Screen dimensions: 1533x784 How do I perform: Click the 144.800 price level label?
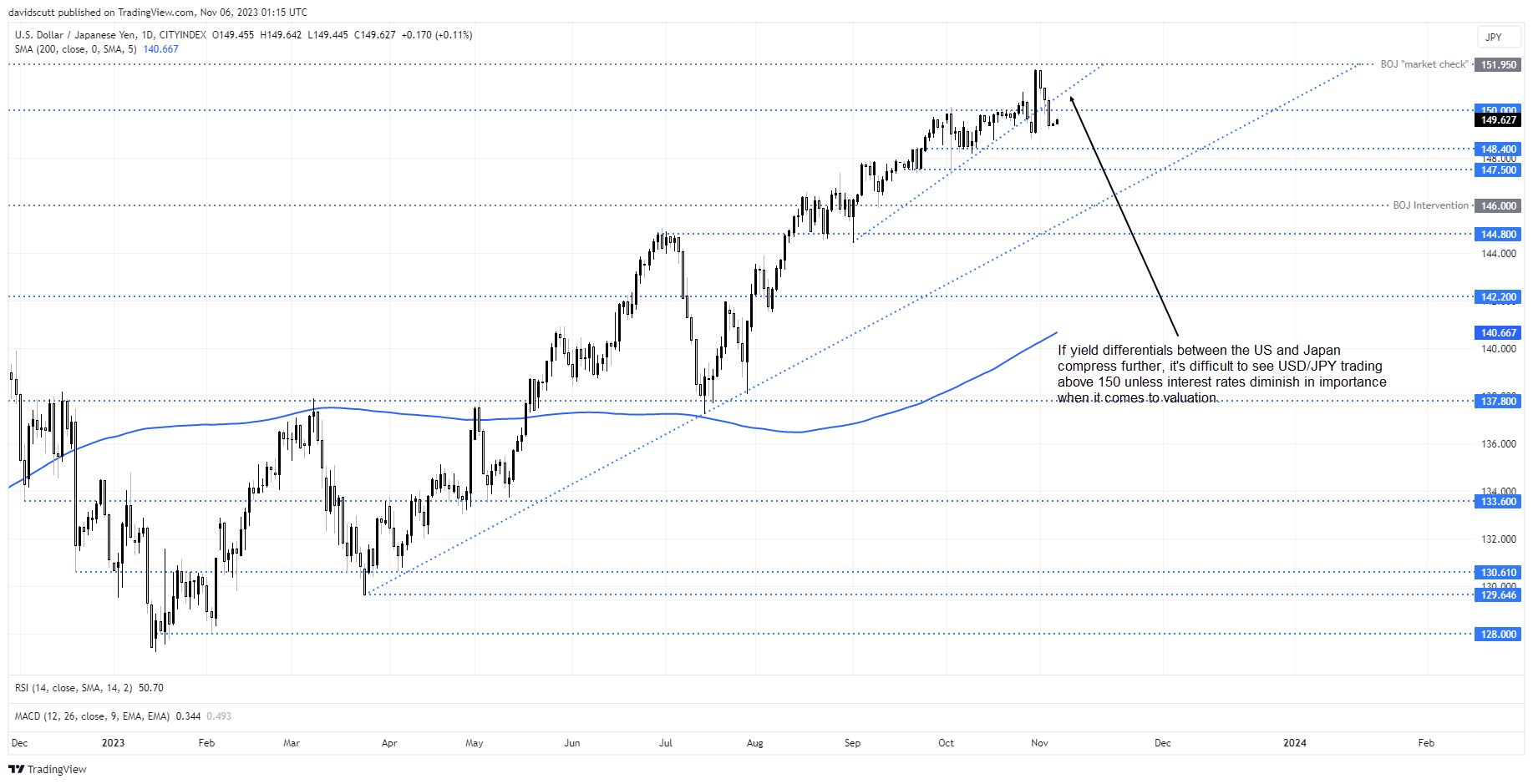pos(1498,235)
